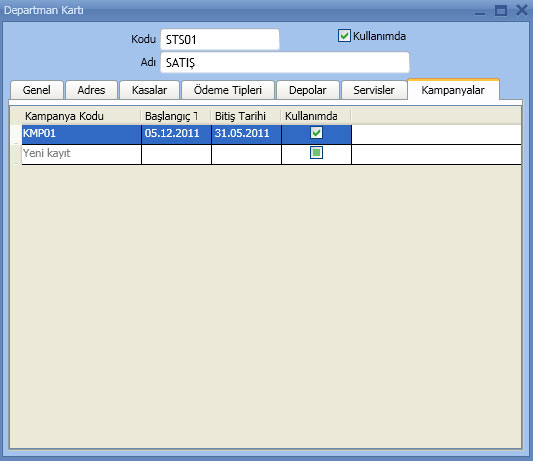The height and width of the screenshot is (461, 533).
Task: Click the Bitiş Tarihi column header
Action: (x=246, y=116)
